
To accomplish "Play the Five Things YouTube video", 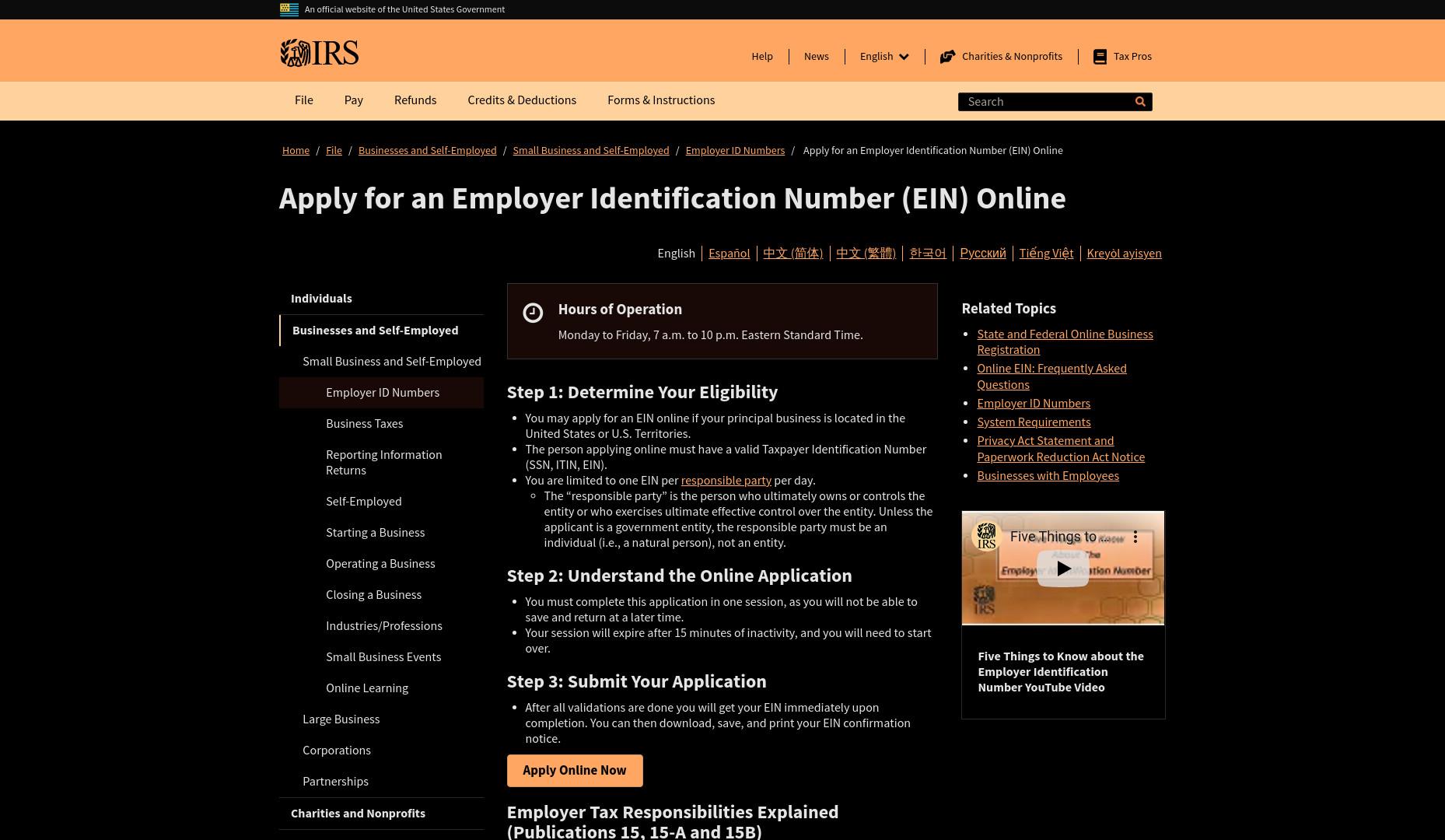I will (1062, 569).
